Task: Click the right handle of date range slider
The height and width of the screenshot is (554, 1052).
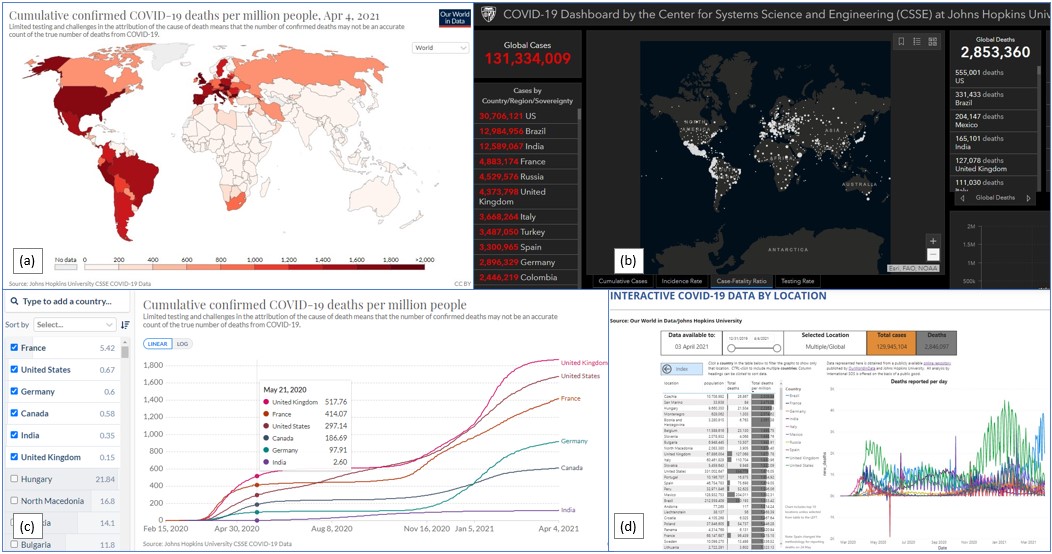Action: pos(777,348)
